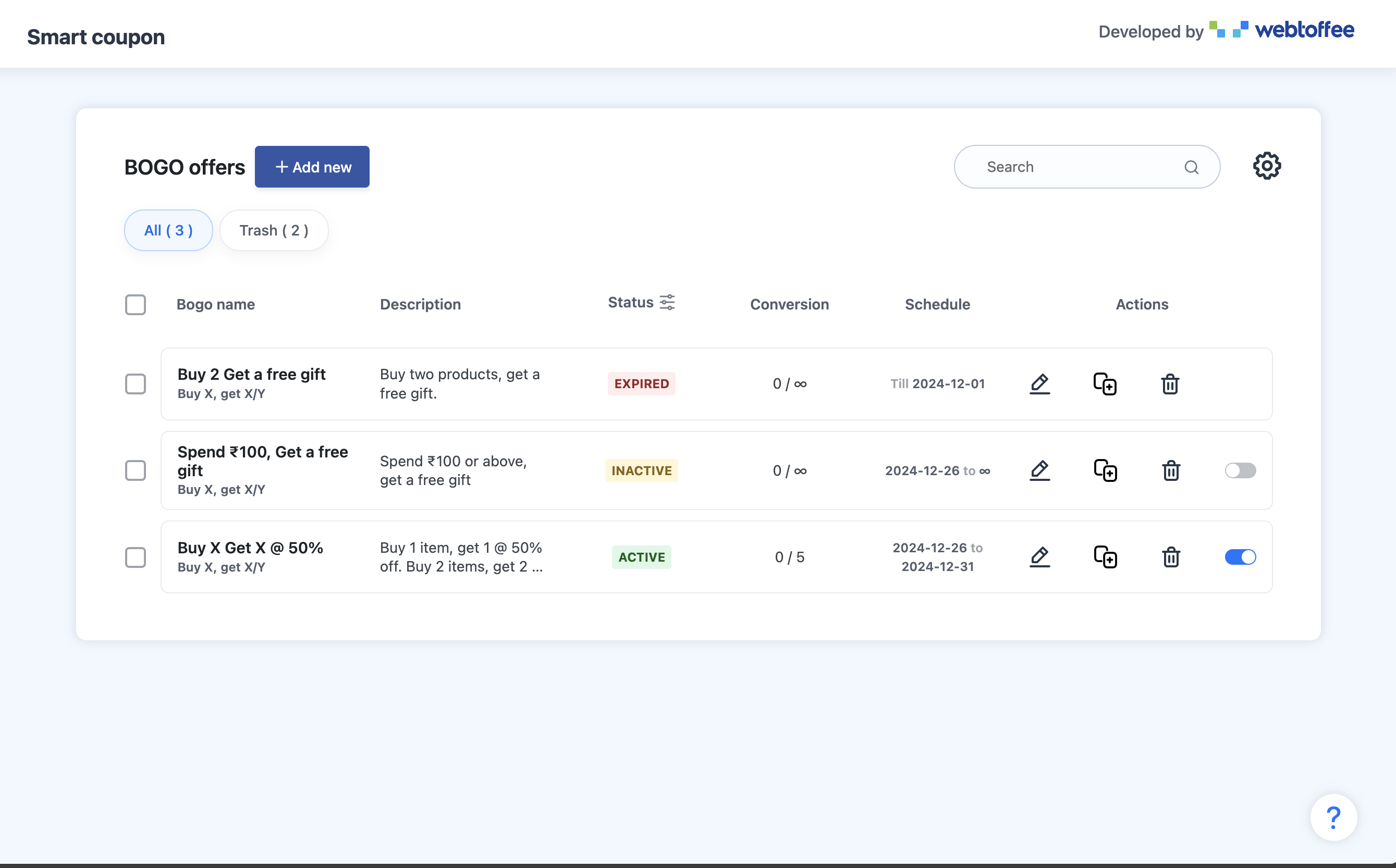The width and height of the screenshot is (1396, 868).
Task: Click the Description column header
Action: tap(420, 304)
